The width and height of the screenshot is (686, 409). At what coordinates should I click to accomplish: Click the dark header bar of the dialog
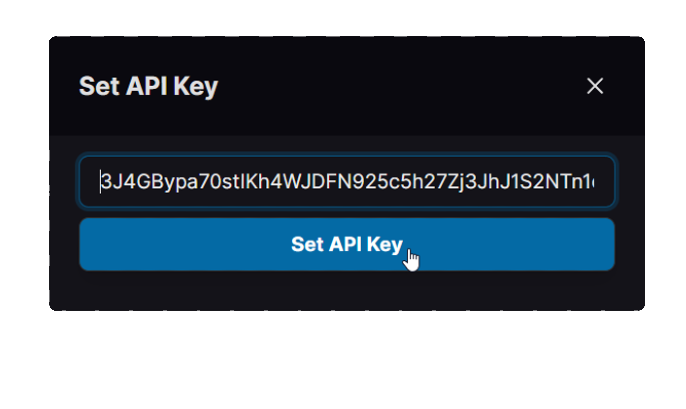tap(347, 86)
